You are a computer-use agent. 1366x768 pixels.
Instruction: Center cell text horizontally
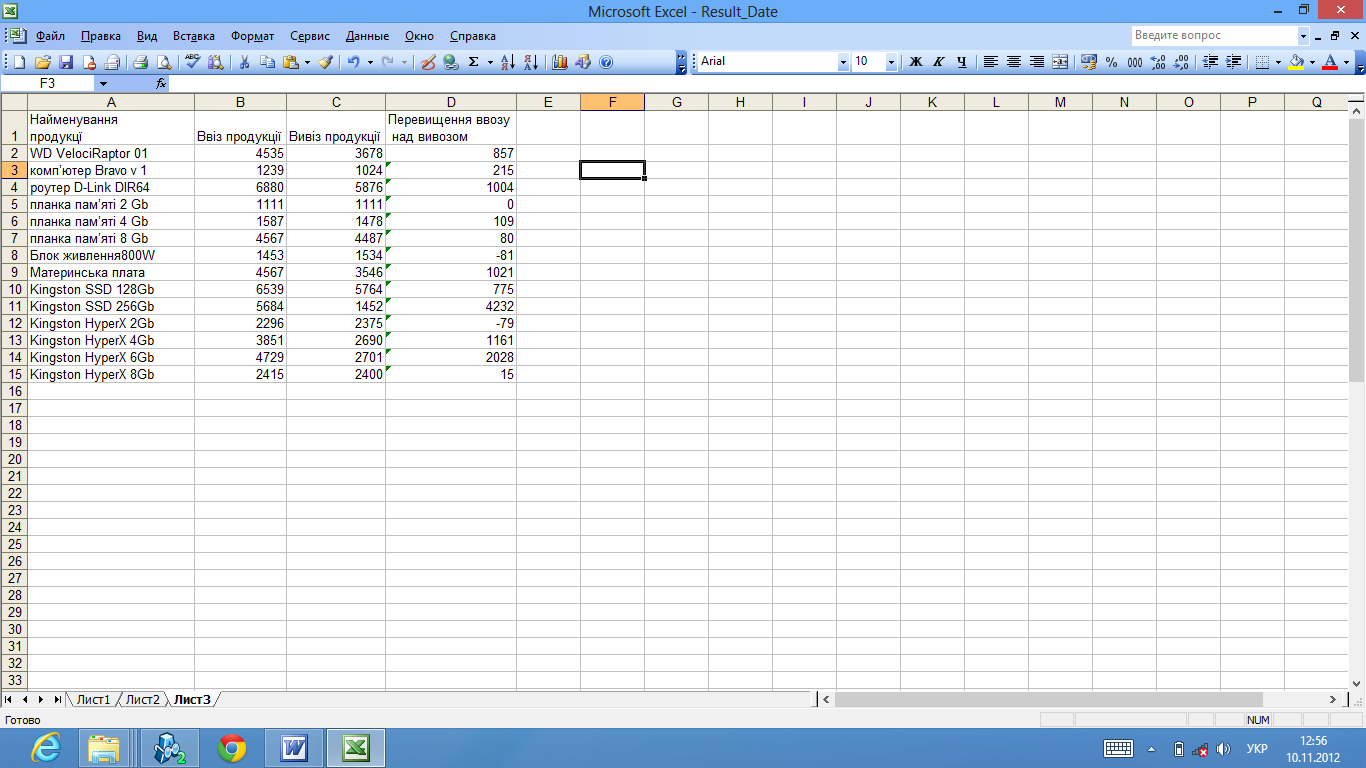(x=1014, y=62)
